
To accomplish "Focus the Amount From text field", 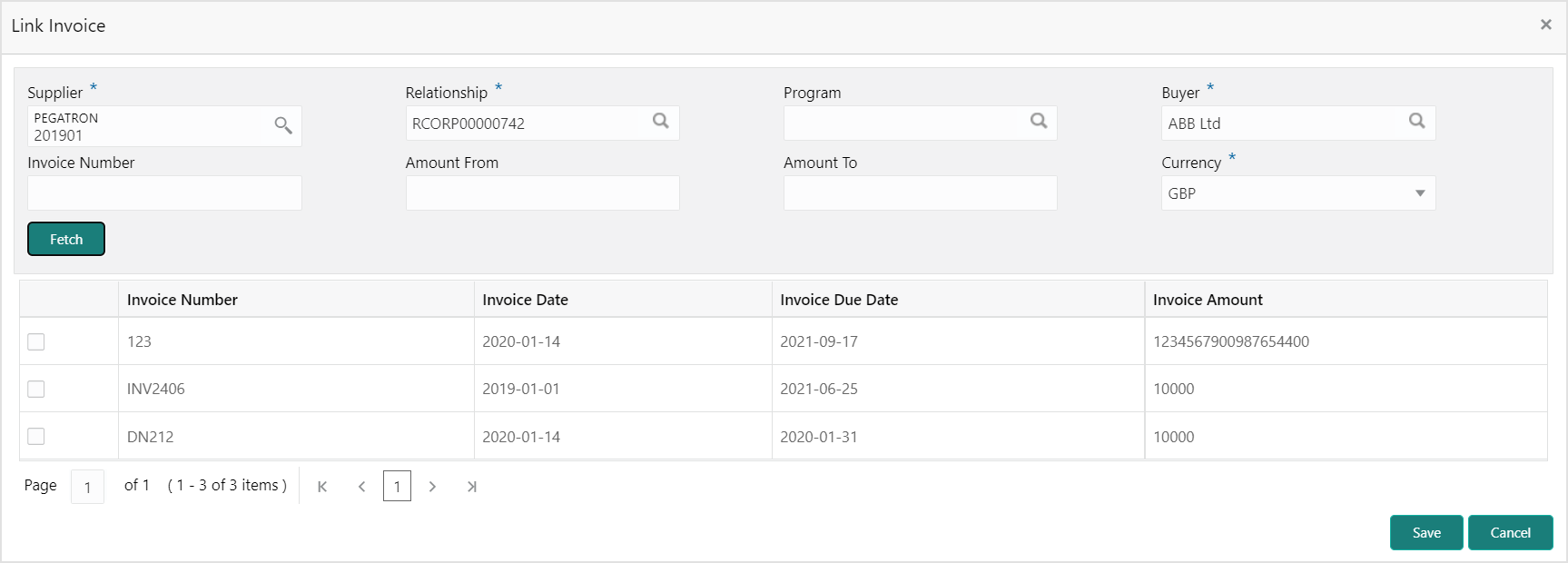I will [x=542, y=193].
